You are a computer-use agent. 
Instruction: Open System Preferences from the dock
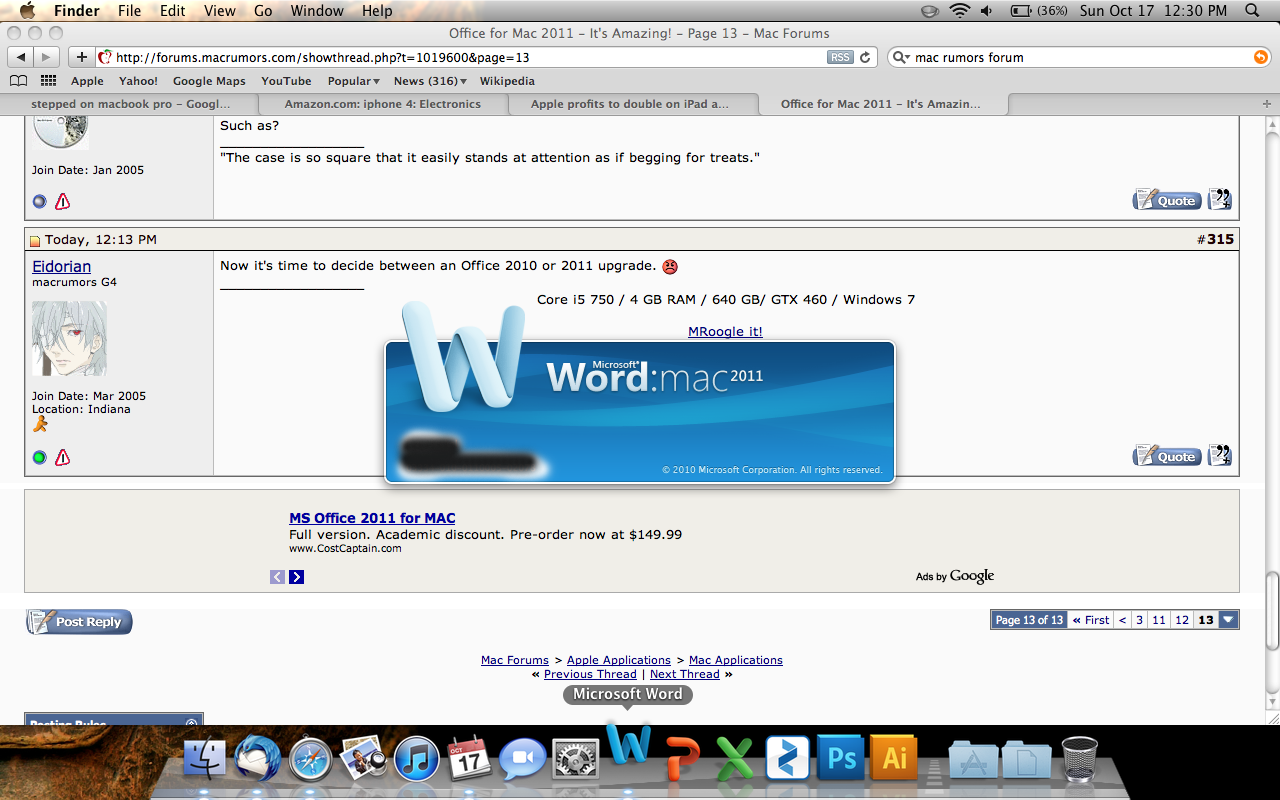[575, 759]
